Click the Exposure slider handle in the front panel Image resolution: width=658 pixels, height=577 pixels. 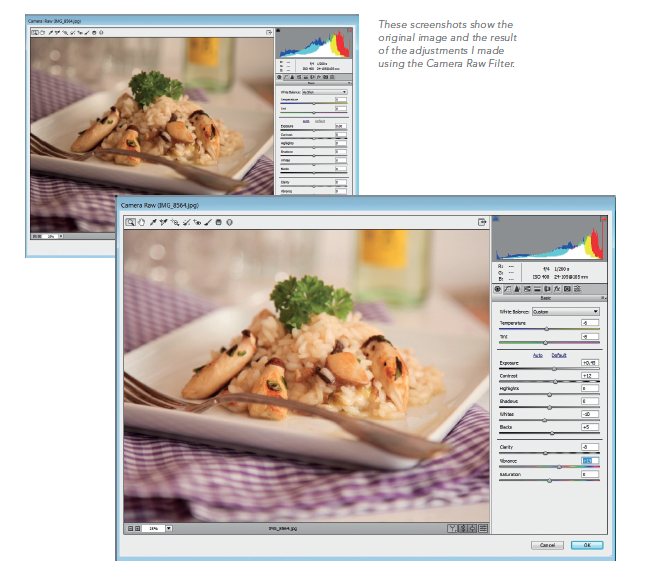tap(556, 370)
